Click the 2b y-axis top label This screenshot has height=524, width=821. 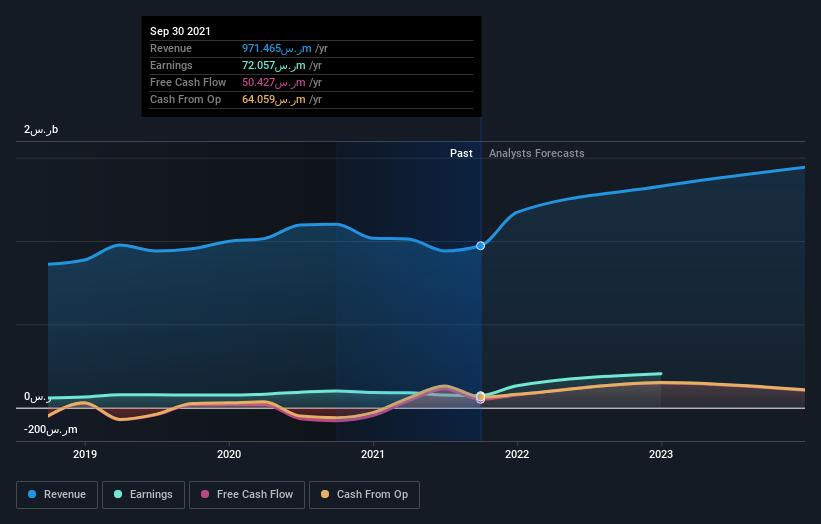(x=41, y=130)
